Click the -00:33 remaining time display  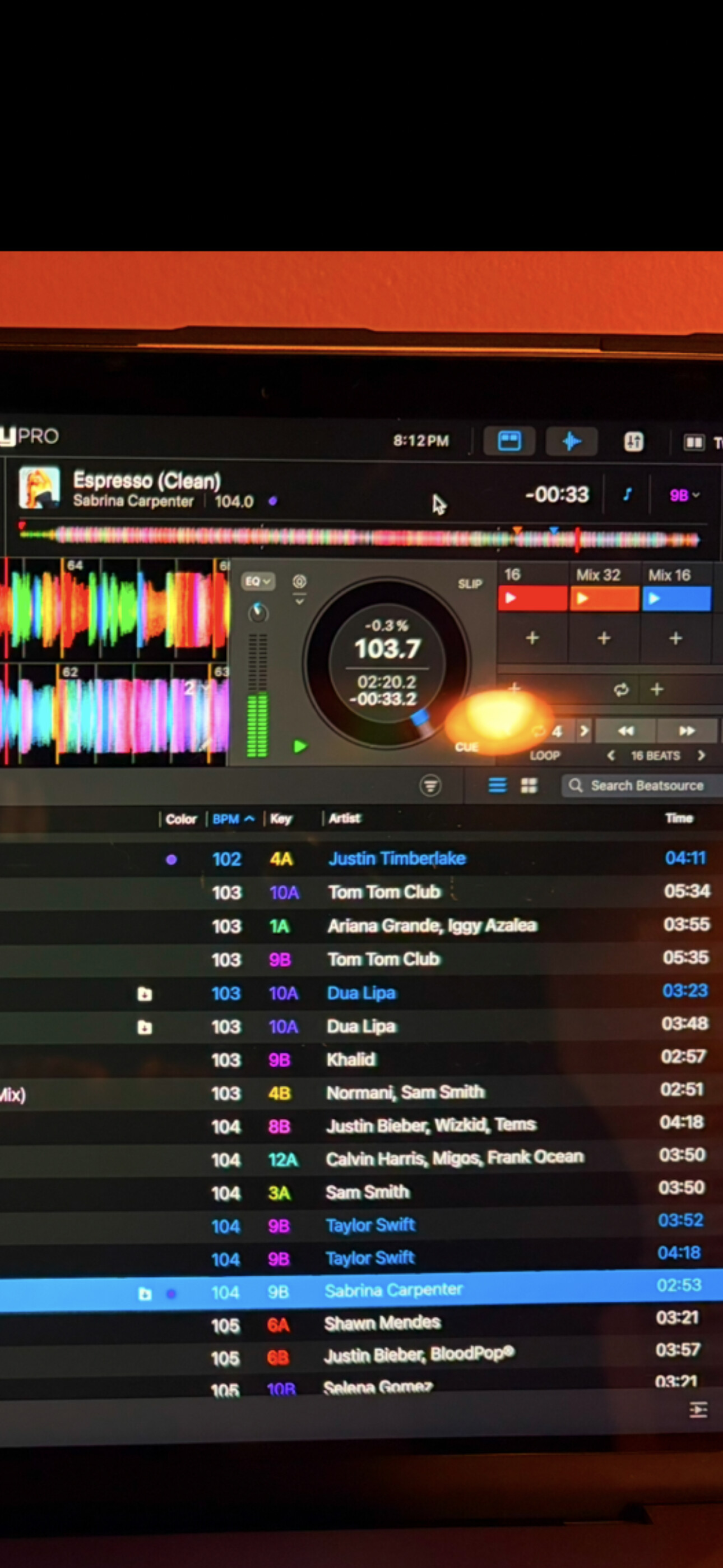click(557, 494)
